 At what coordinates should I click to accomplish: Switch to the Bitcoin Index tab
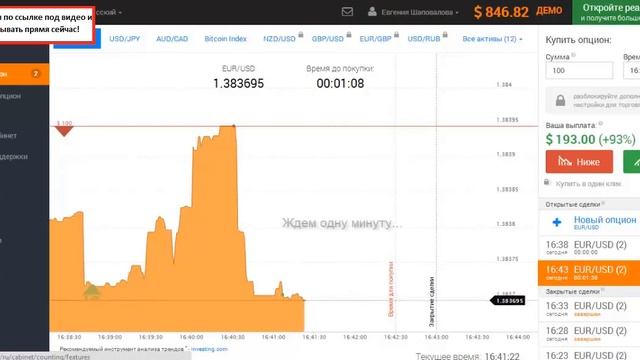[225, 39]
